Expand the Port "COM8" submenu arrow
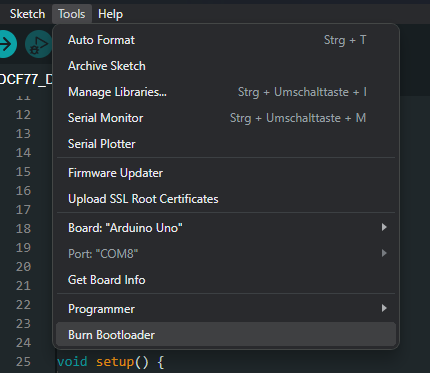430x373 pixels. [384, 253]
